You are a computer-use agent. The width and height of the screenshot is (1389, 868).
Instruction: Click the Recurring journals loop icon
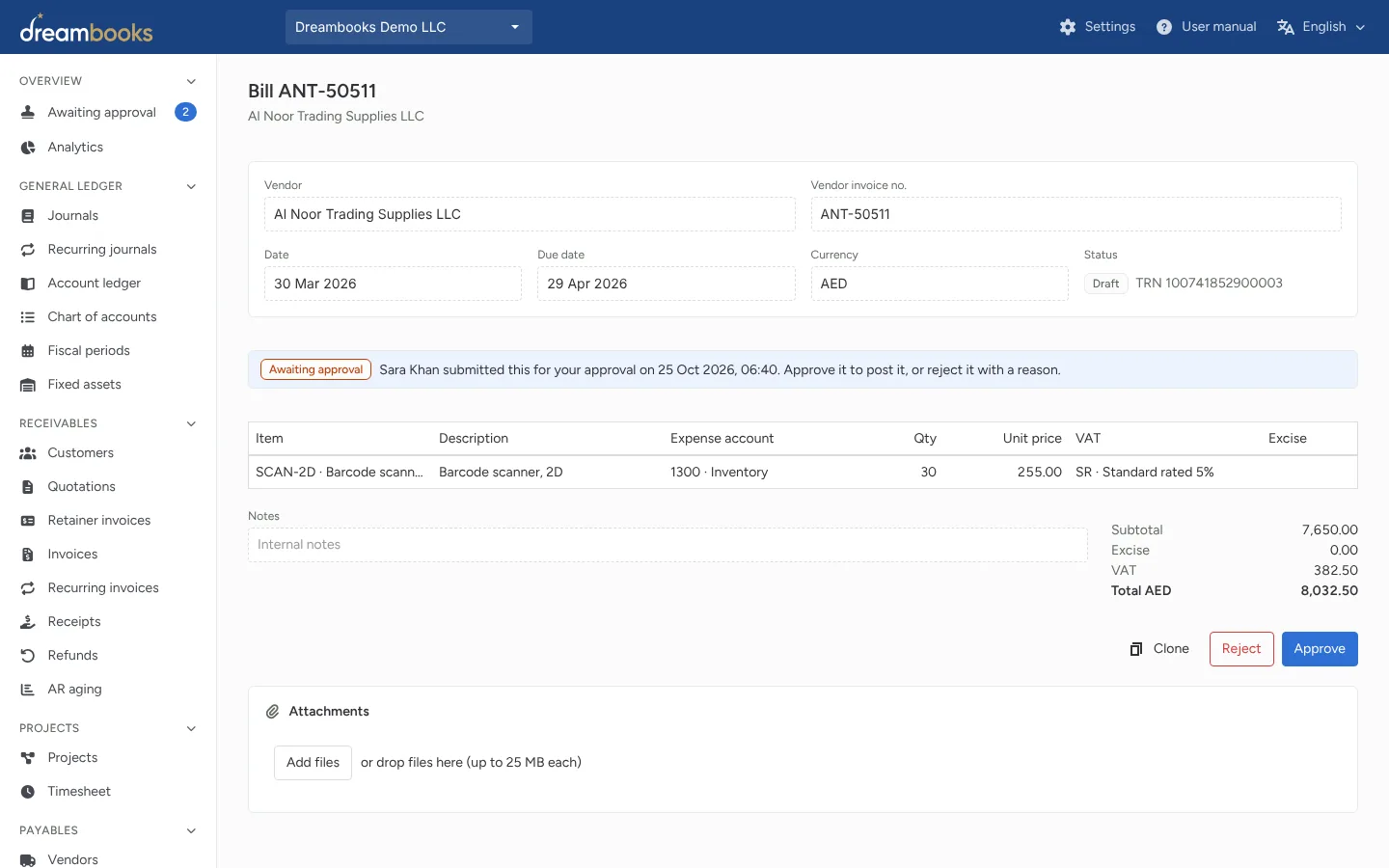[28, 250]
